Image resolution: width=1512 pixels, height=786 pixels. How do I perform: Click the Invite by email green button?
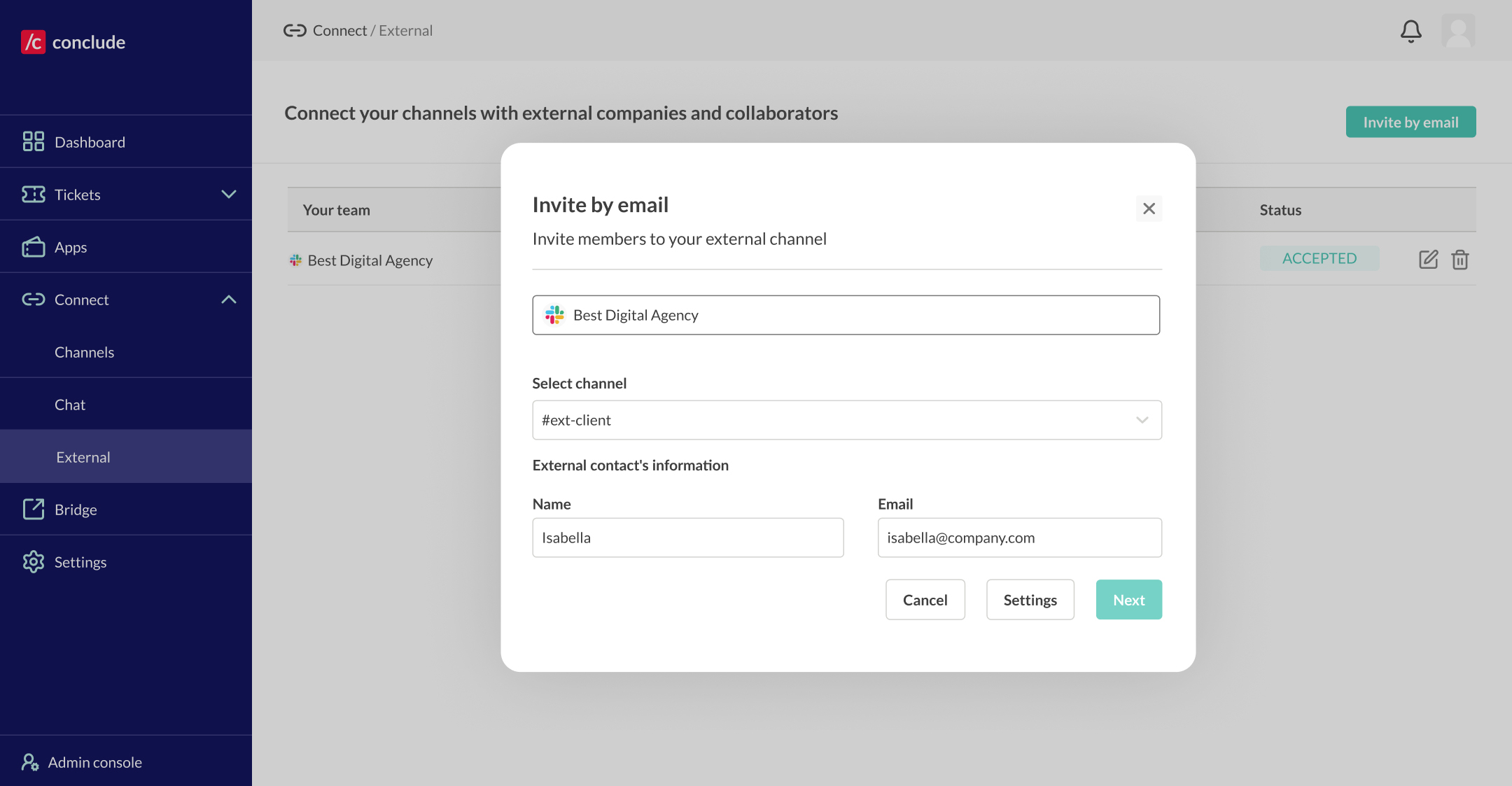point(1410,122)
